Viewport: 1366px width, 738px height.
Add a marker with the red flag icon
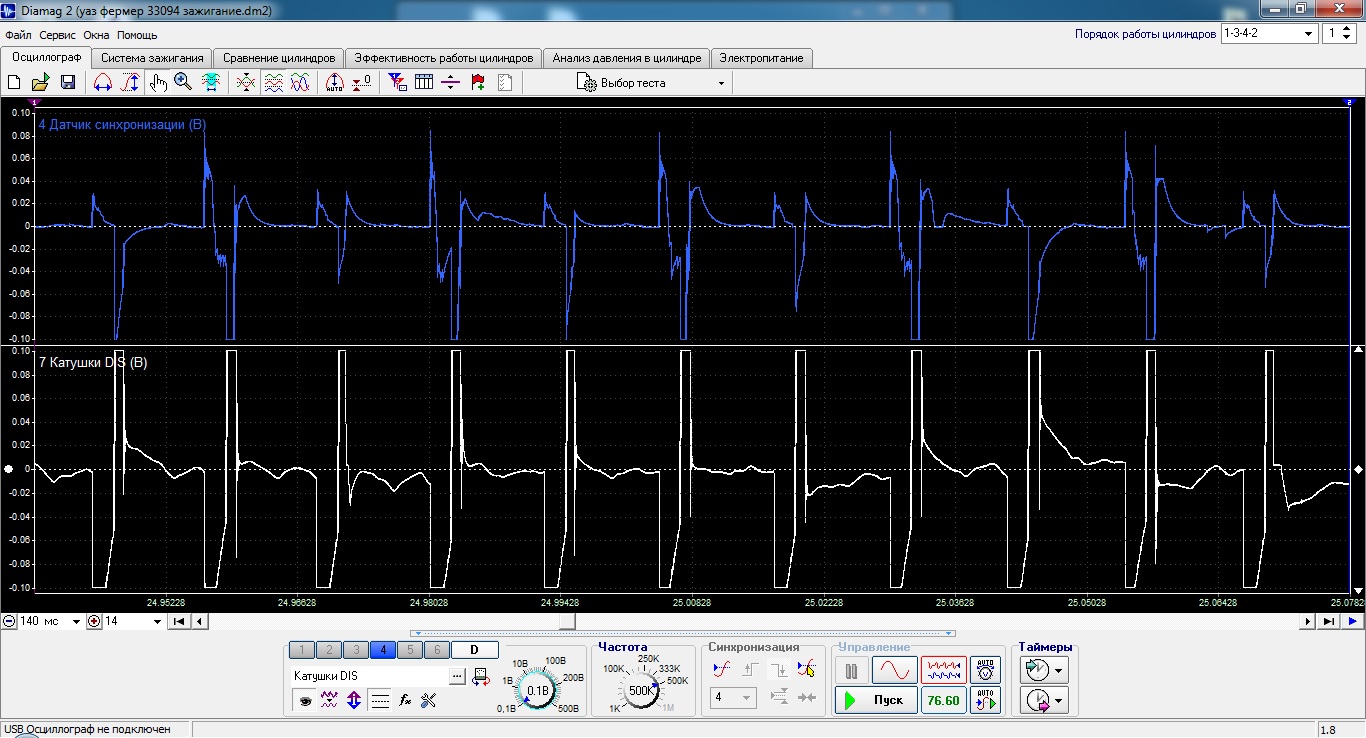pyautogui.click(x=477, y=83)
